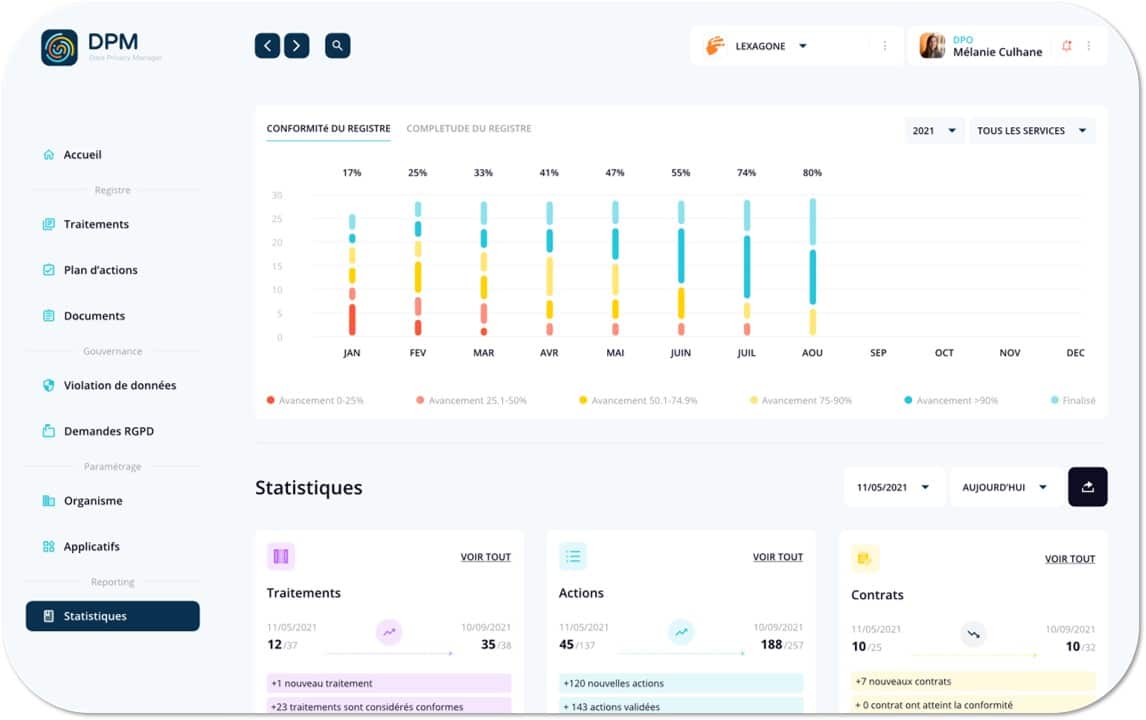The image size is (1146, 720).
Task: Open the LEXAGONE three-dot options menu
Action: coord(884,46)
